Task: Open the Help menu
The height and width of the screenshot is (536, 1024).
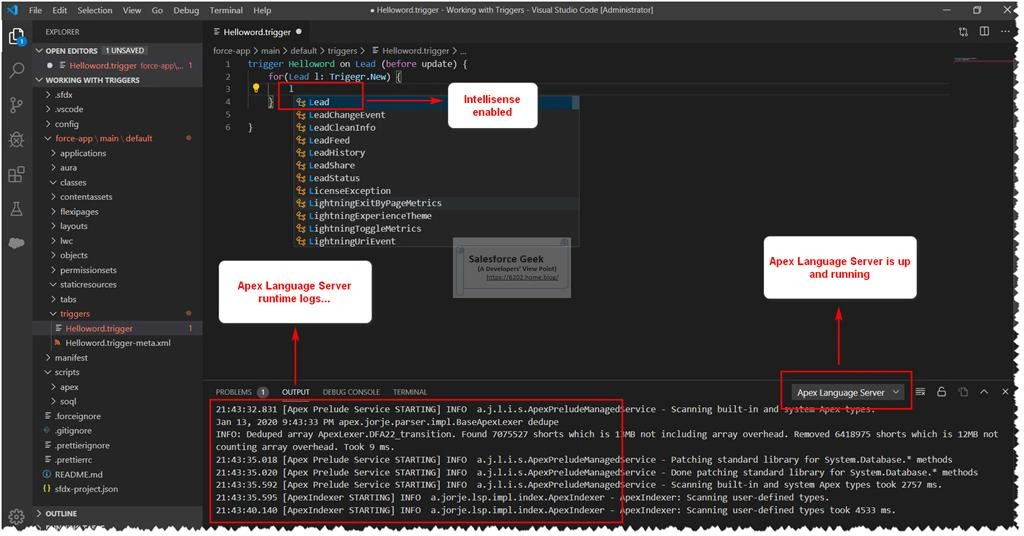Action: click(x=262, y=10)
